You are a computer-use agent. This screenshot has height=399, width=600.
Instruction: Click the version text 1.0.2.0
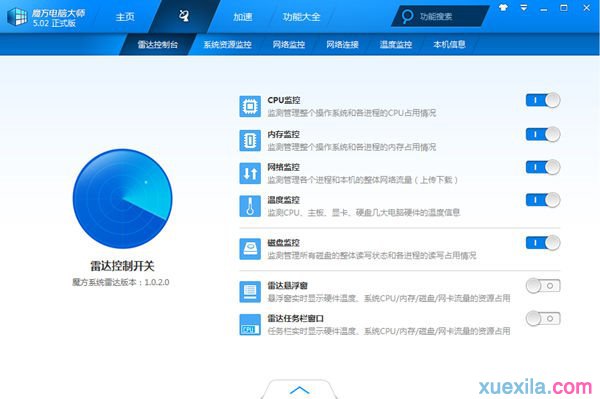pos(157,282)
